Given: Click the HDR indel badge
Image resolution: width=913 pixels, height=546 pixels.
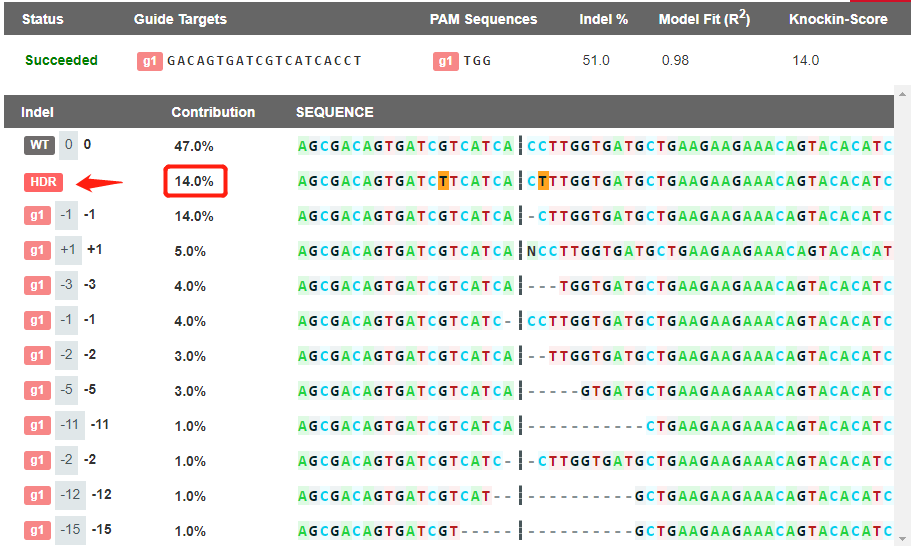Looking at the screenshot, I should tap(43, 183).
